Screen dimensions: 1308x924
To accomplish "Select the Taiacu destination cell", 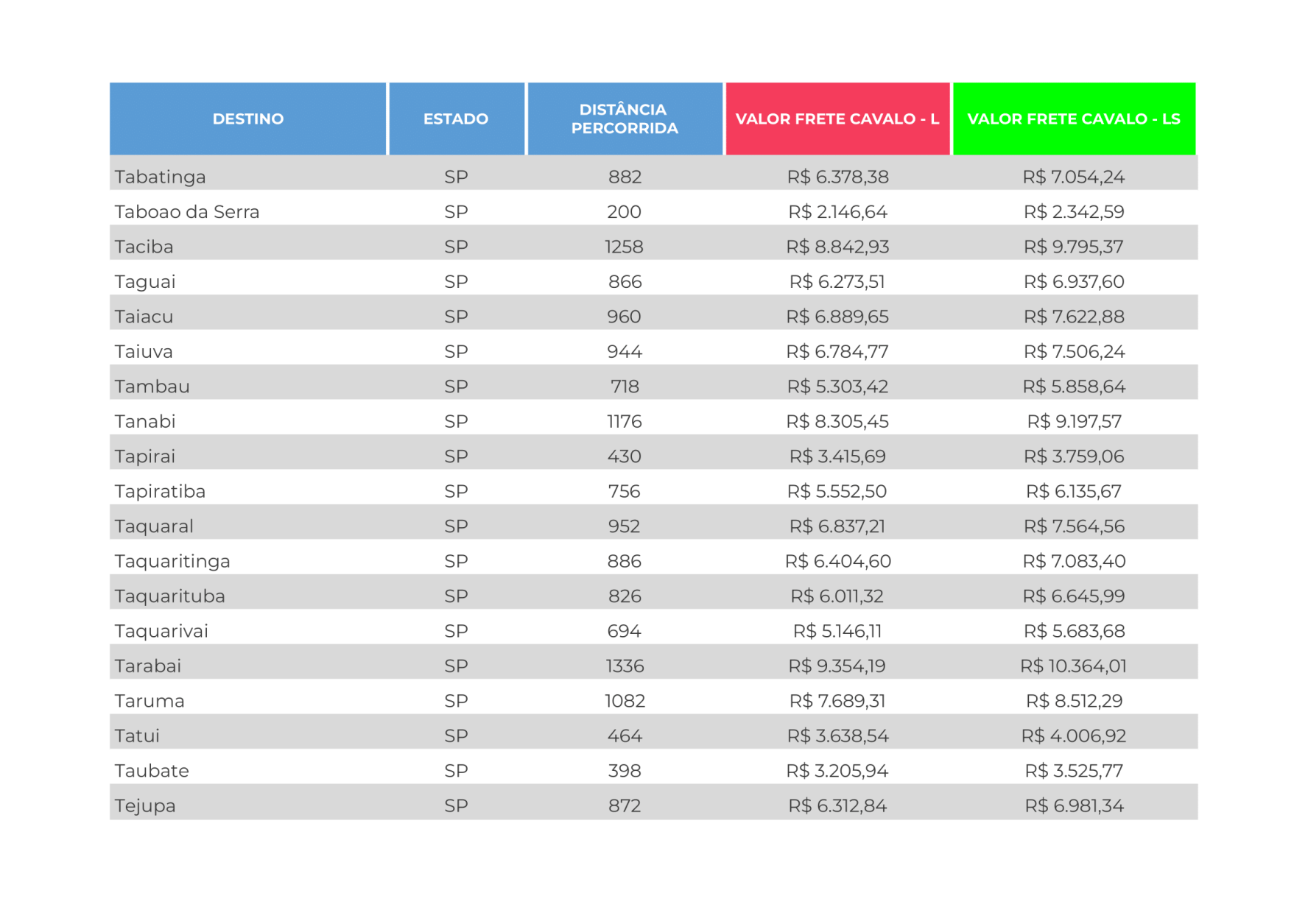I will [x=144, y=317].
